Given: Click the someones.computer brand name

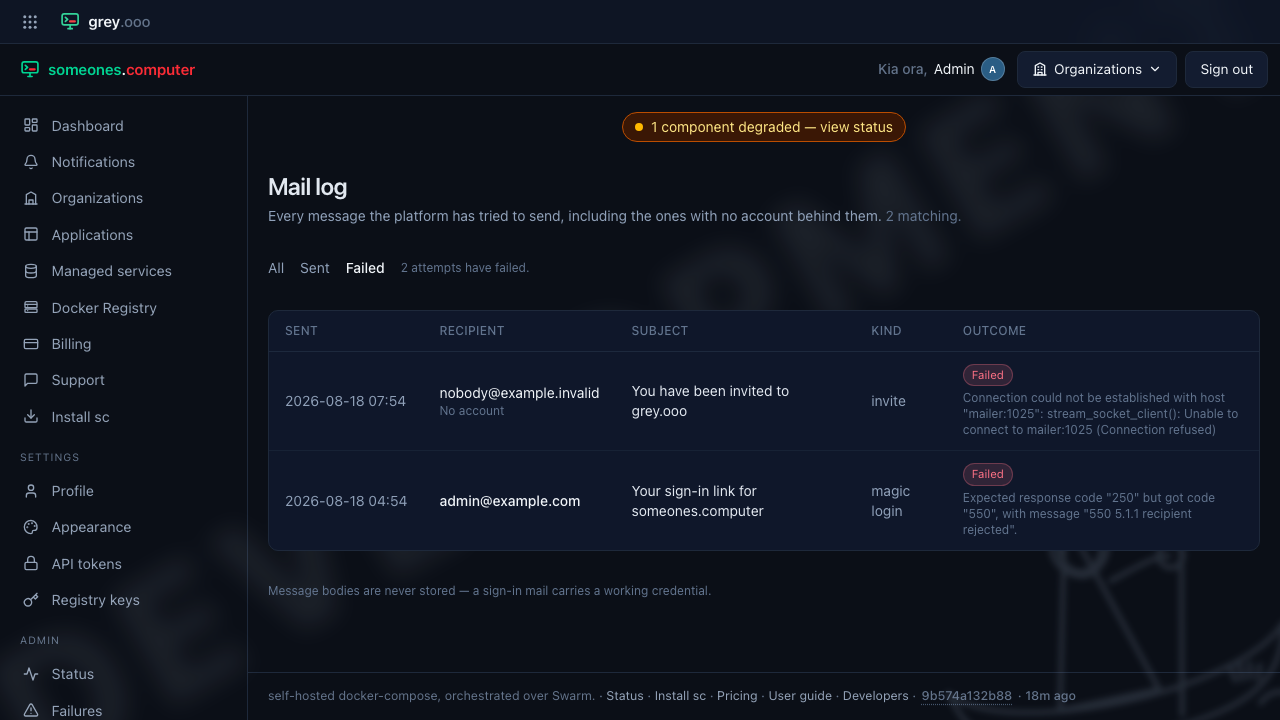Looking at the screenshot, I should (122, 70).
